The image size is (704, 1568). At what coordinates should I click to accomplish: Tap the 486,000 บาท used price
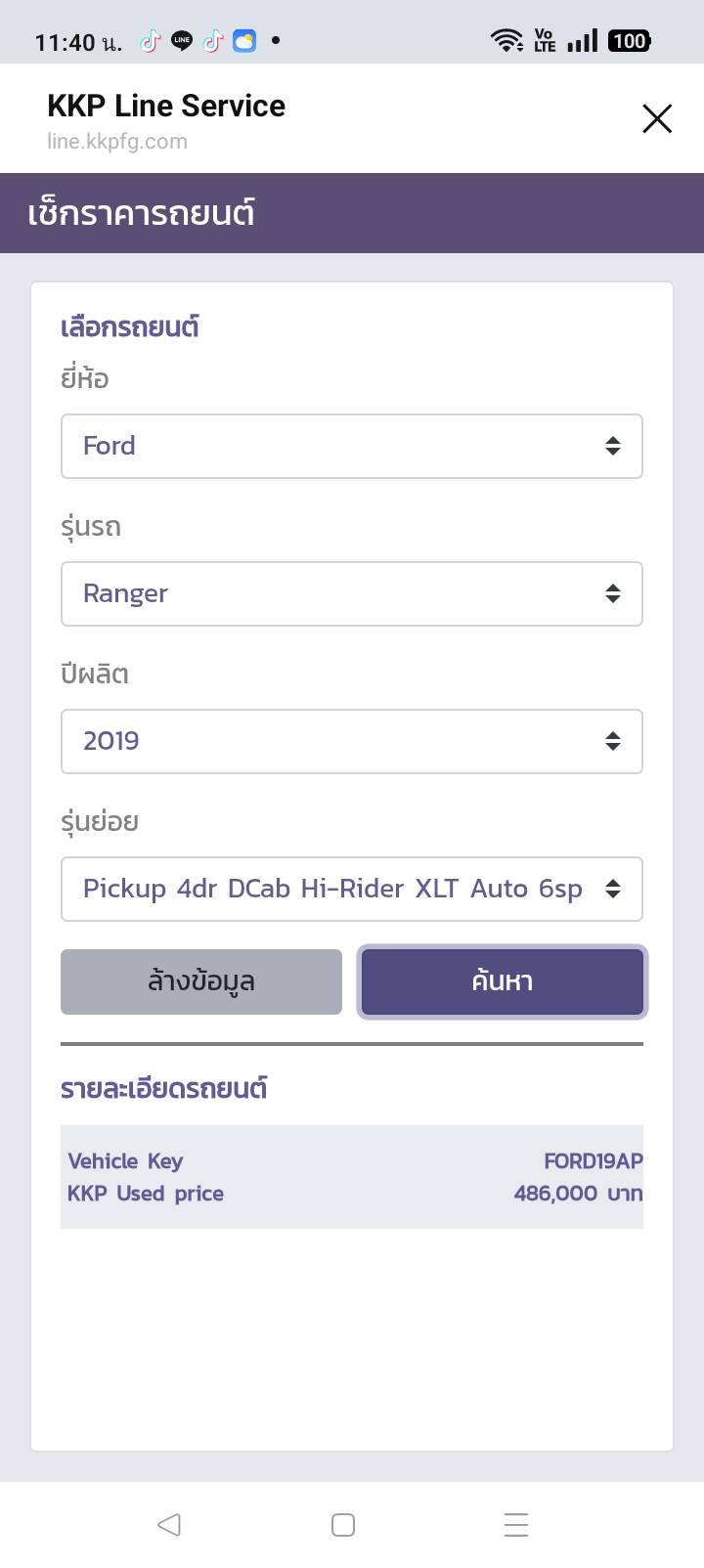[578, 1194]
